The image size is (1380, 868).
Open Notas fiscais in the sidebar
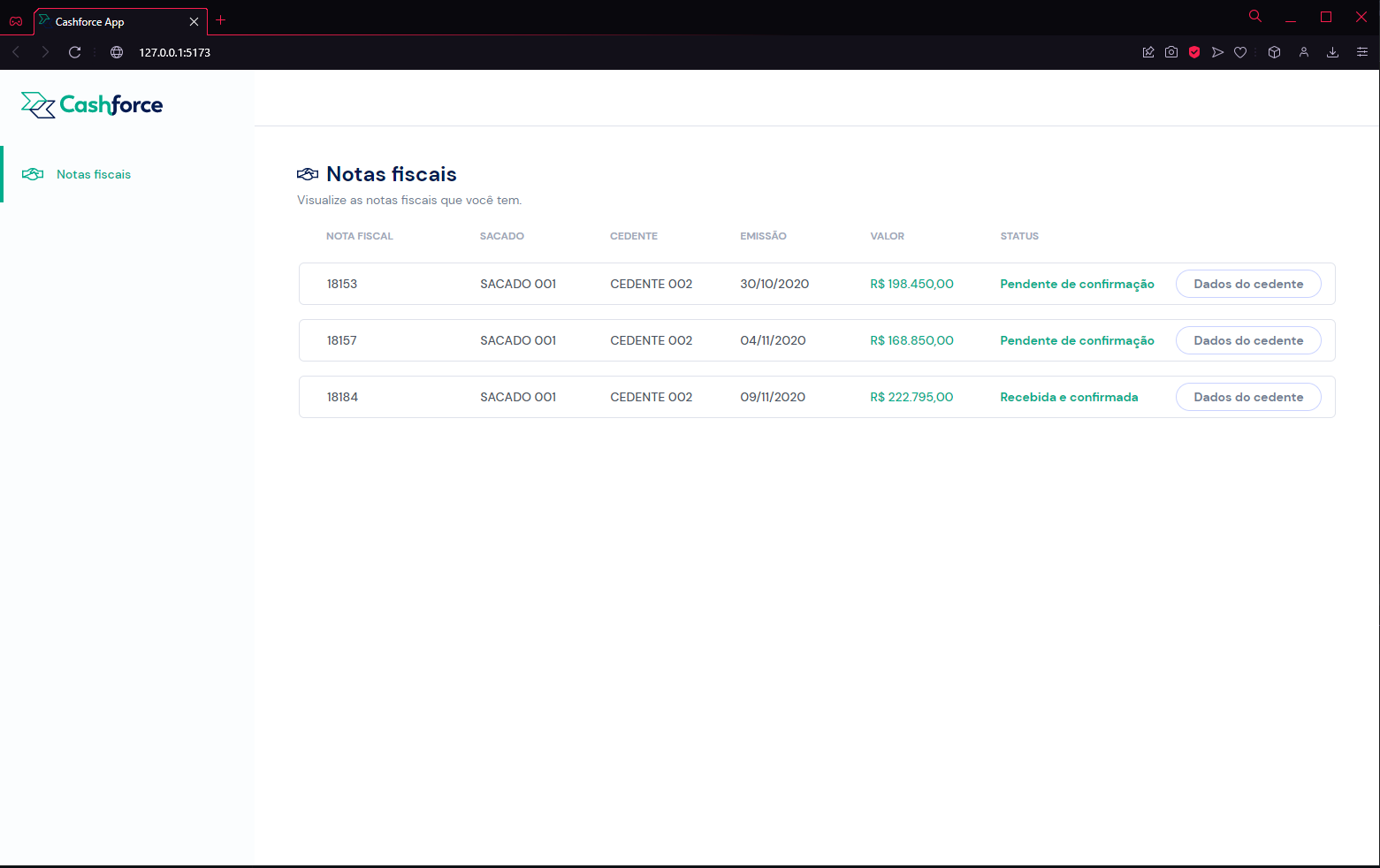tap(94, 174)
